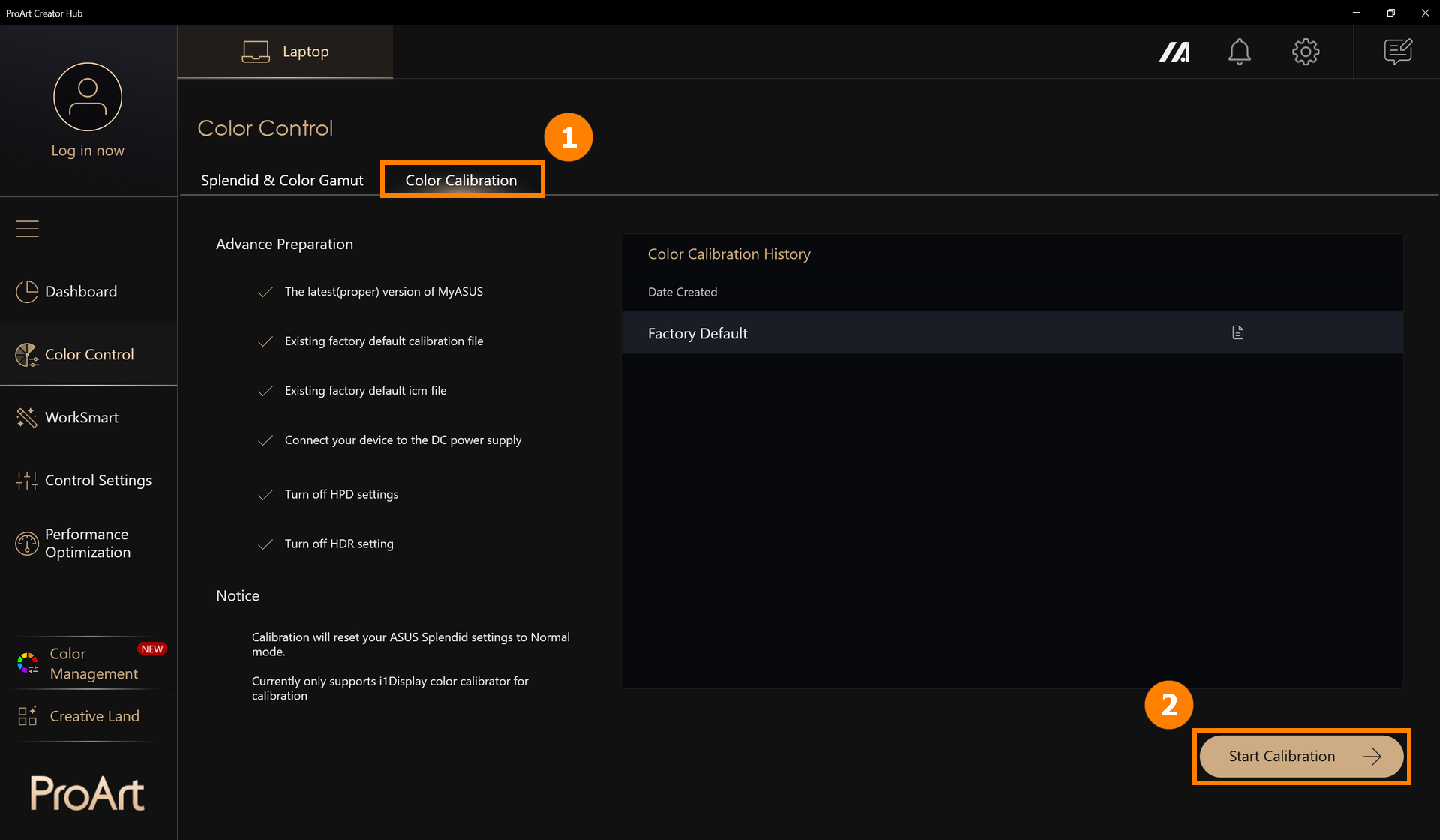
Task: Click the factory default calibration file checkmark
Action: tap(265, 341)
